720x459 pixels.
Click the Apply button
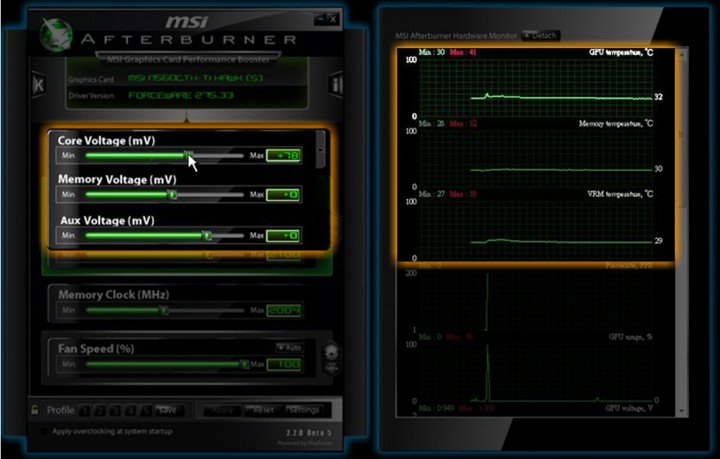[222, 410]
